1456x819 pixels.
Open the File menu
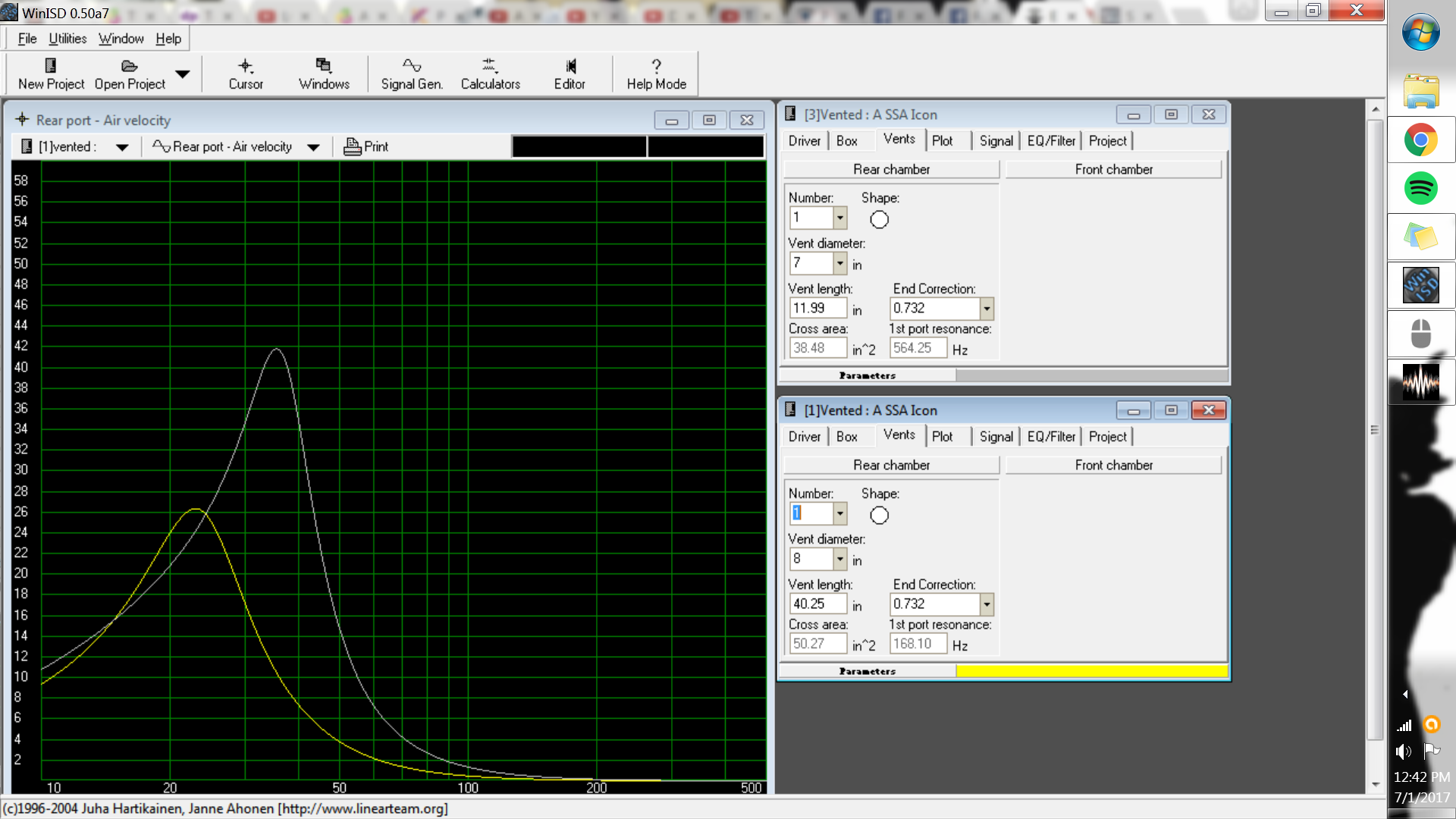[x=27, y=39]
